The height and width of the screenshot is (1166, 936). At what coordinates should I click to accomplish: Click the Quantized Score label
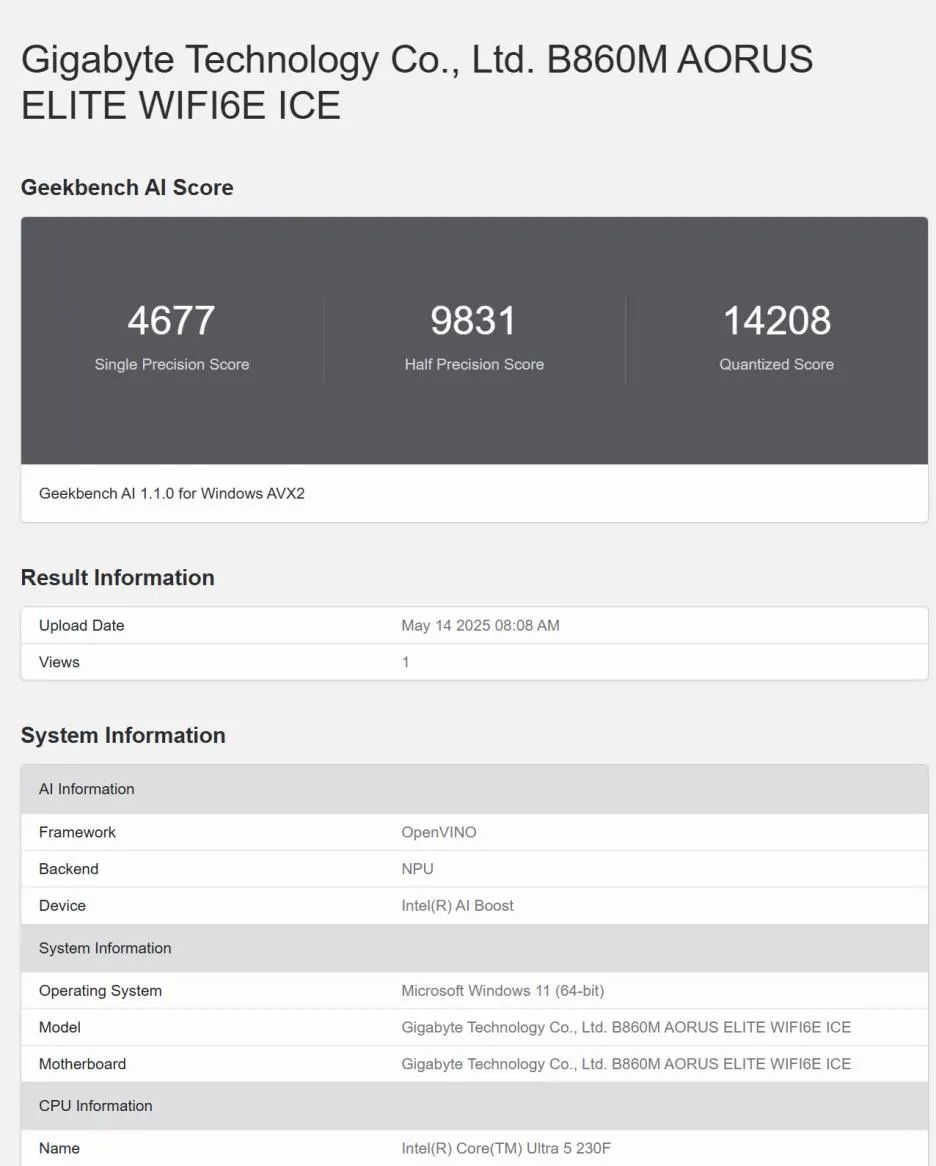coord(777,364)
